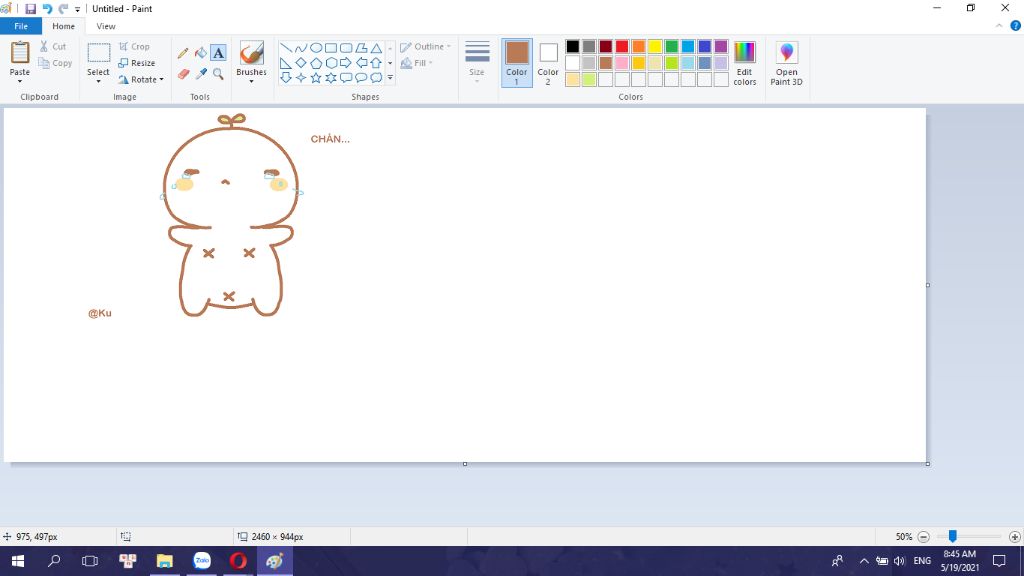The height and width of the screenshot is (576, 1024).
Task: Expand the Shapes gallery more arrow
Action: click(x=390, y=78)
